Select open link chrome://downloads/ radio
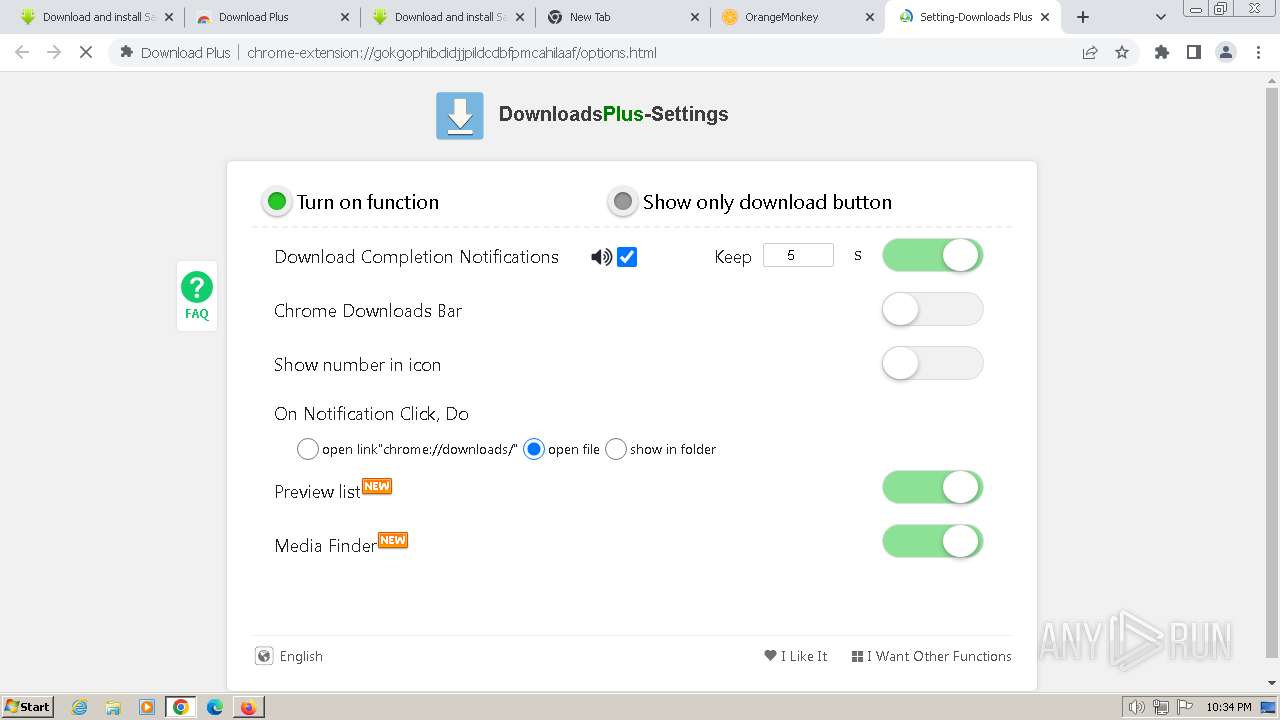The image size is (1280, 720). [x=308, y=449]
